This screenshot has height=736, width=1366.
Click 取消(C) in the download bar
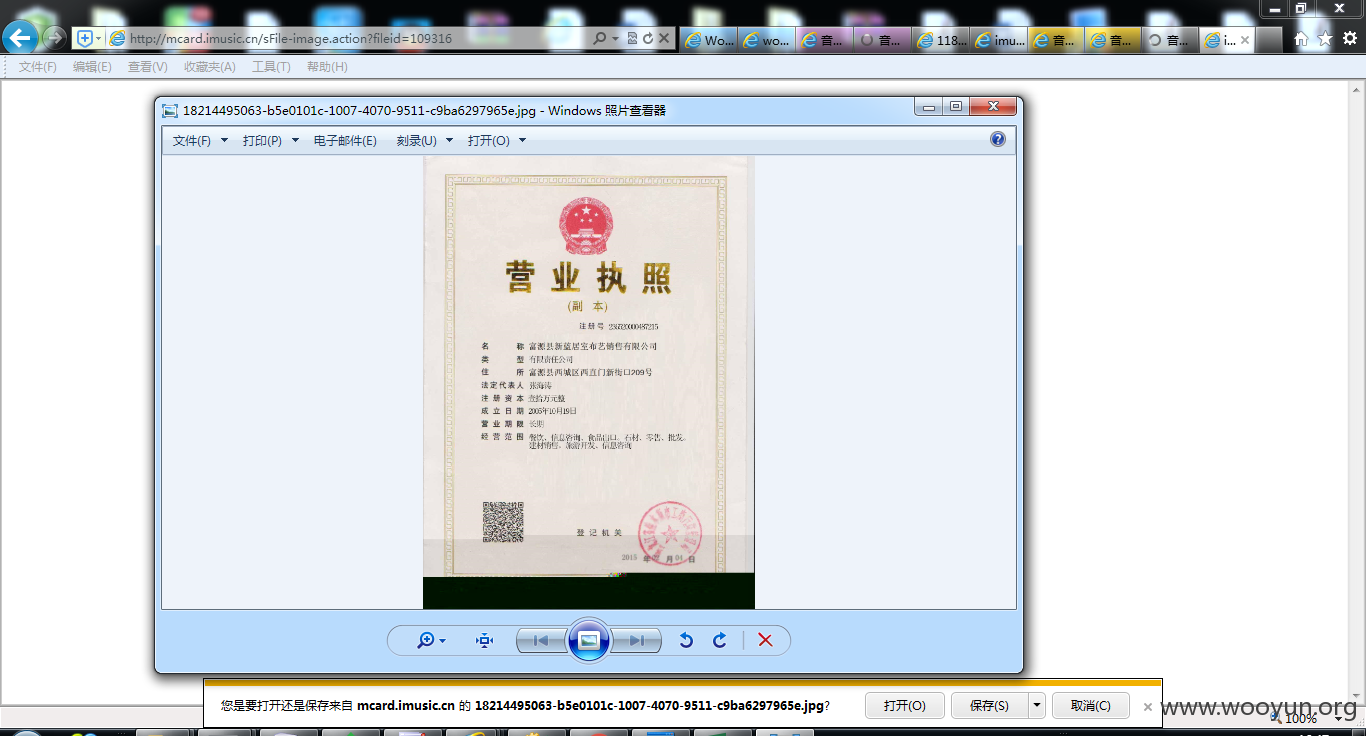(x=1090, y=705)
